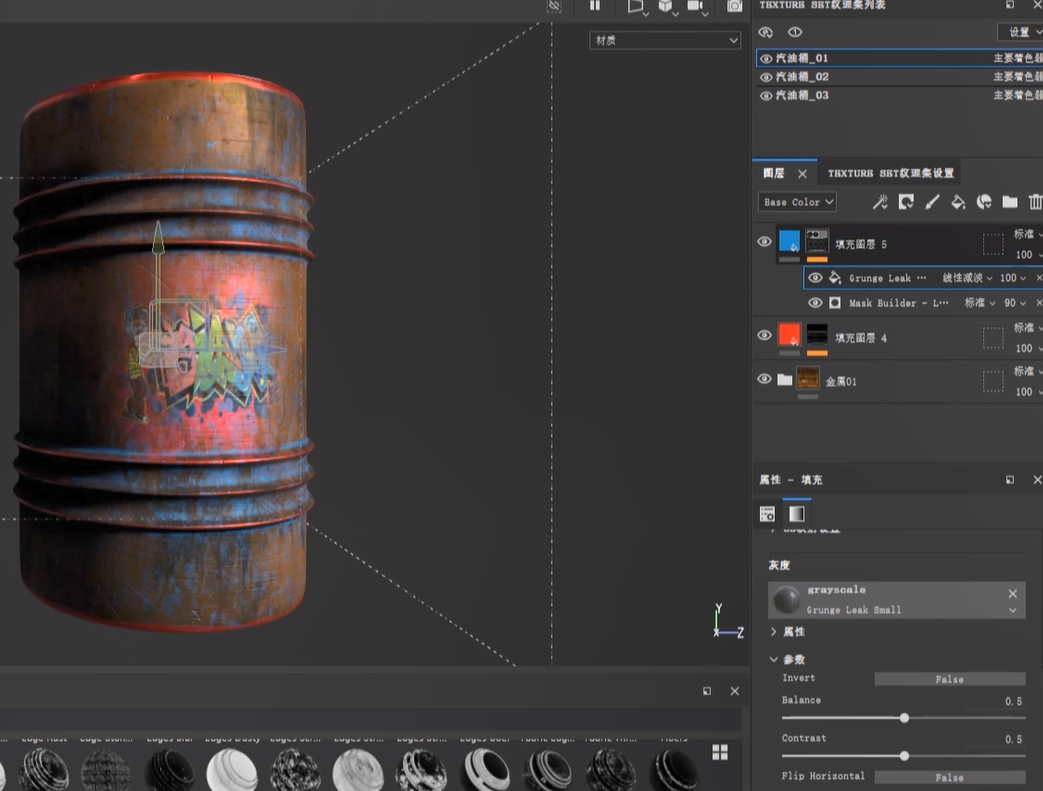Screen dimensions: 1043x791
Task: Toggle visibility of 汽油桶_02 texture set
Action: coord(766,77)
